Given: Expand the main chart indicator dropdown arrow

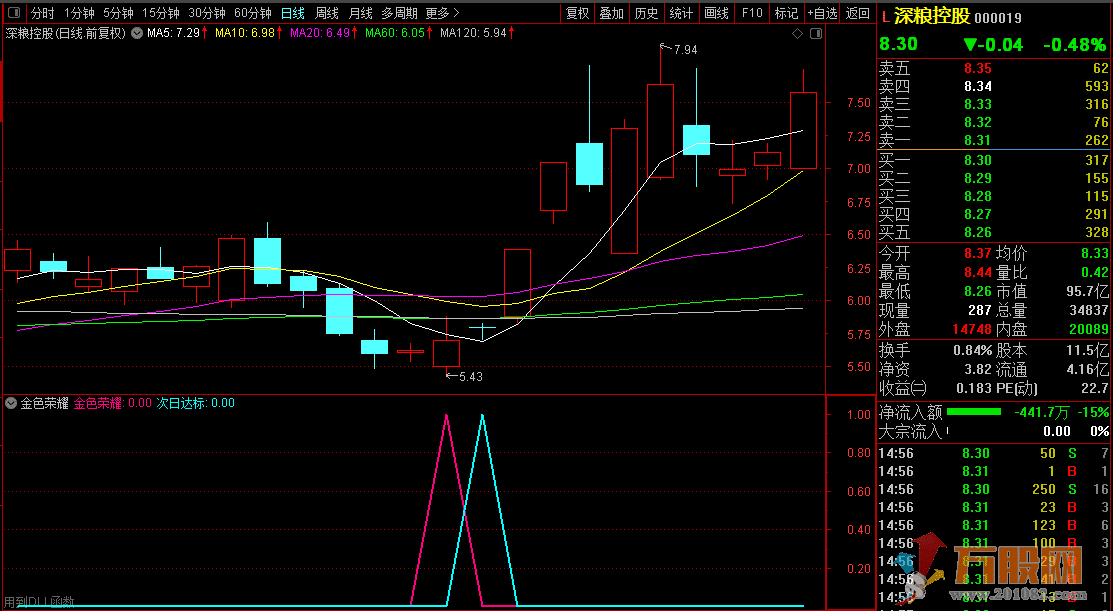Looking at the screenshot, I should 136,33.
